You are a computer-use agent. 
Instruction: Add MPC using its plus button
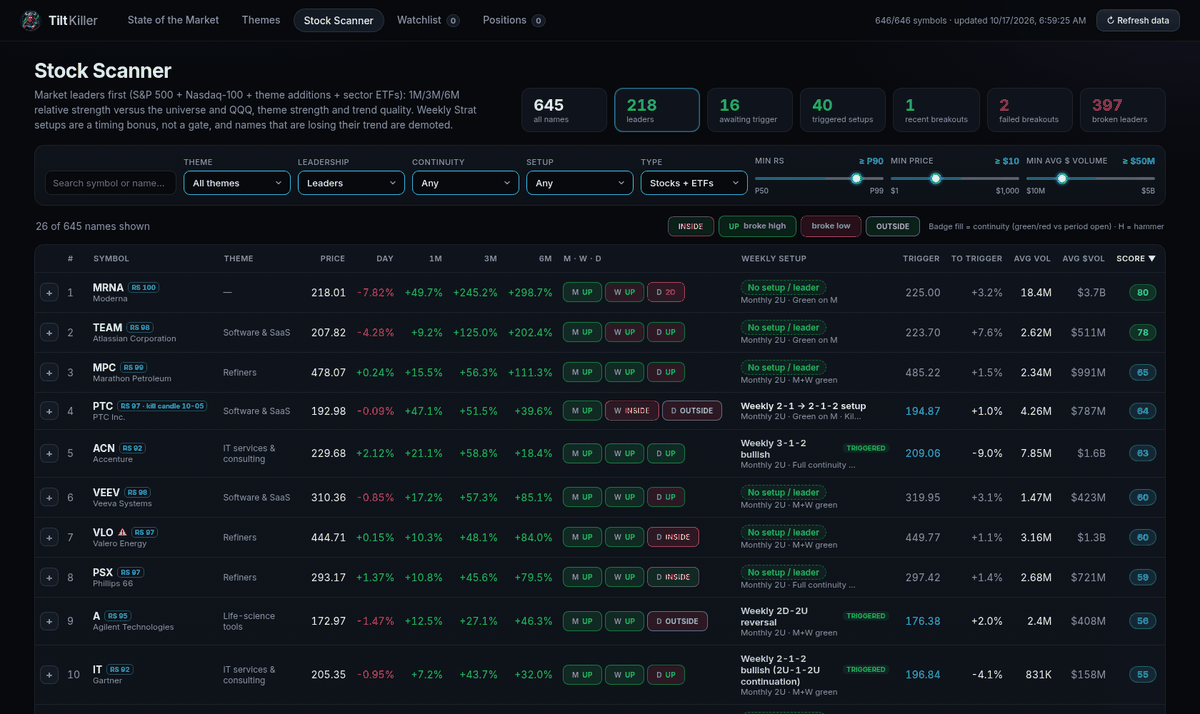[49, 372]
